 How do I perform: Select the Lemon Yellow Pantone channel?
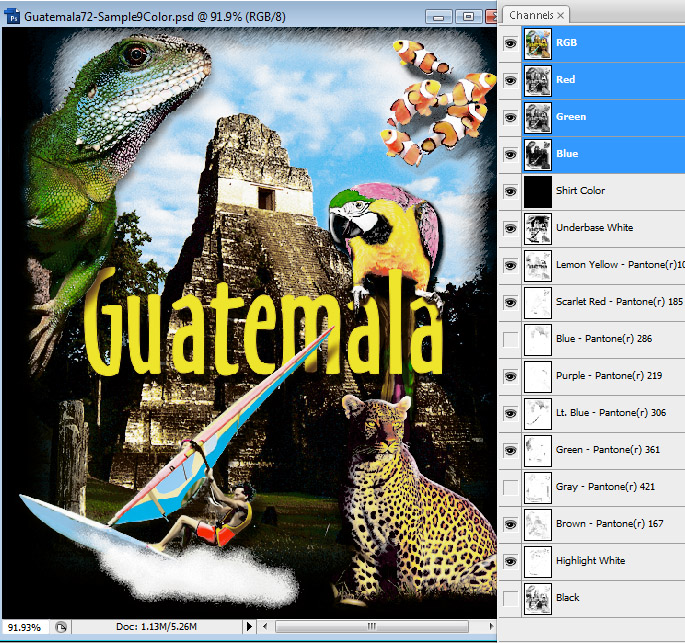click(x=610, y=265)
